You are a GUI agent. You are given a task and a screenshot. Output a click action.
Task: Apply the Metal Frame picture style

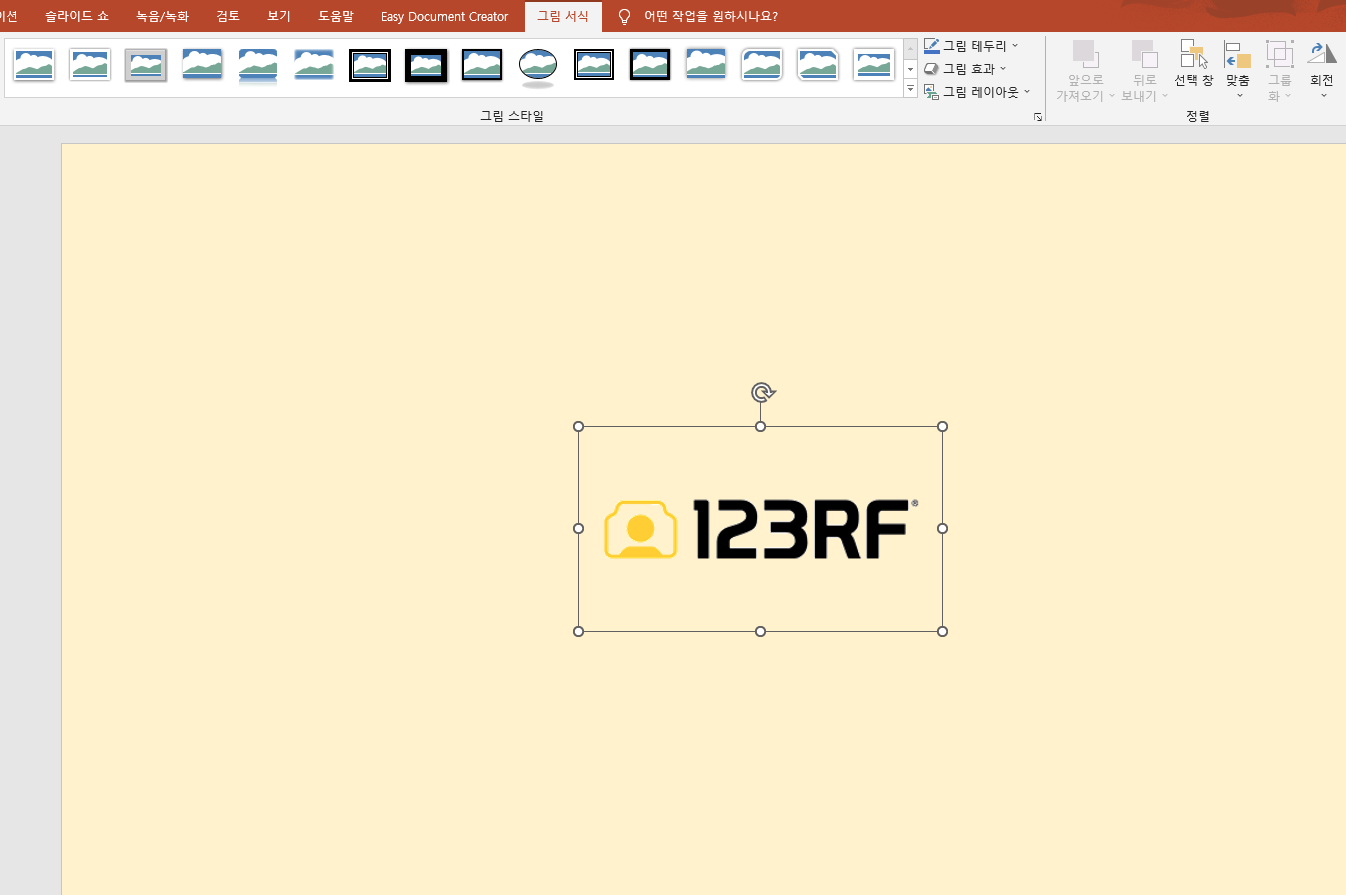point(146,66)
